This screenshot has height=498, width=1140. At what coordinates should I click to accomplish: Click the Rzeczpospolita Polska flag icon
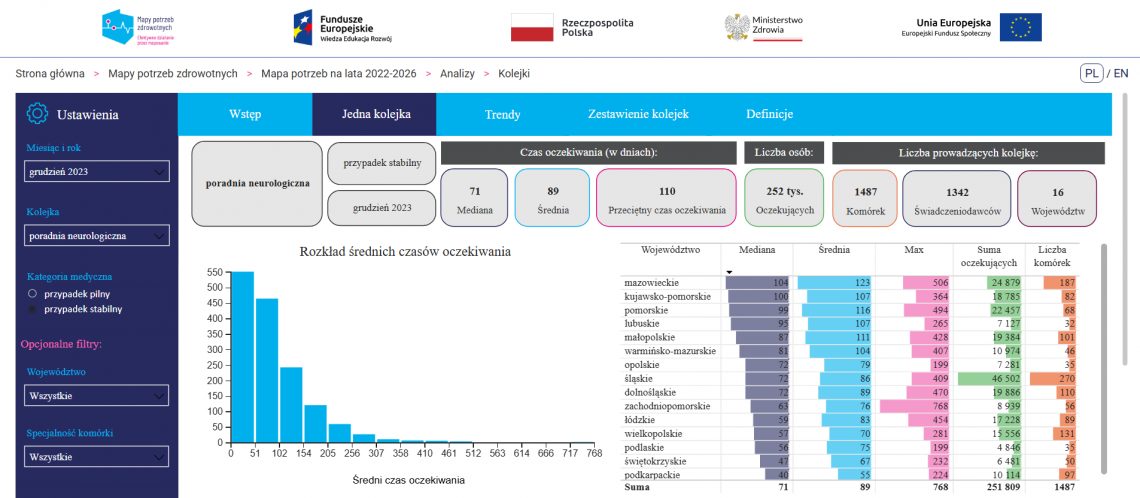[x=531, y=27]
